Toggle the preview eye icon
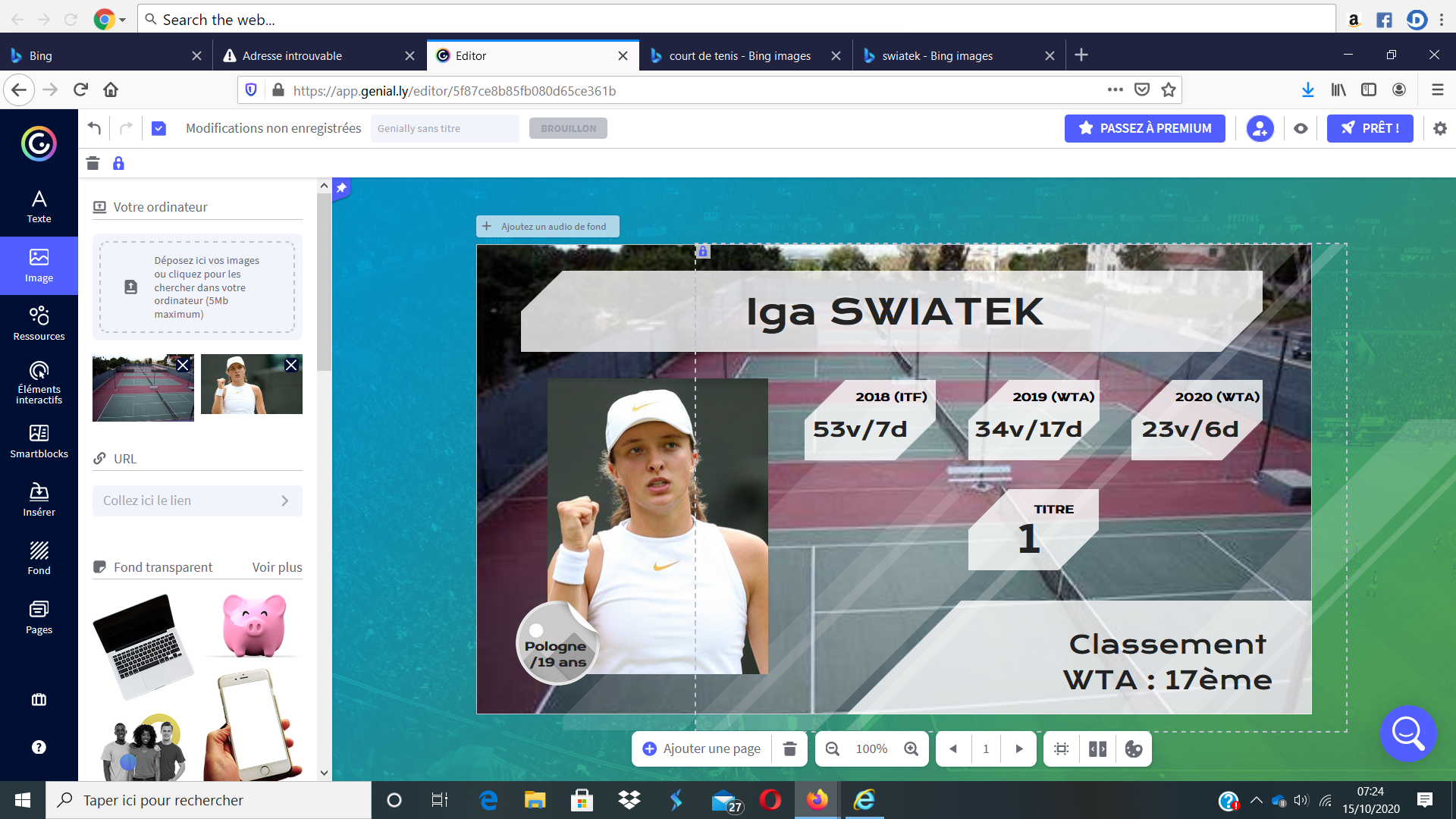Image resolution: width=1456 pixels, height=819 pixels. (1301, 128)
